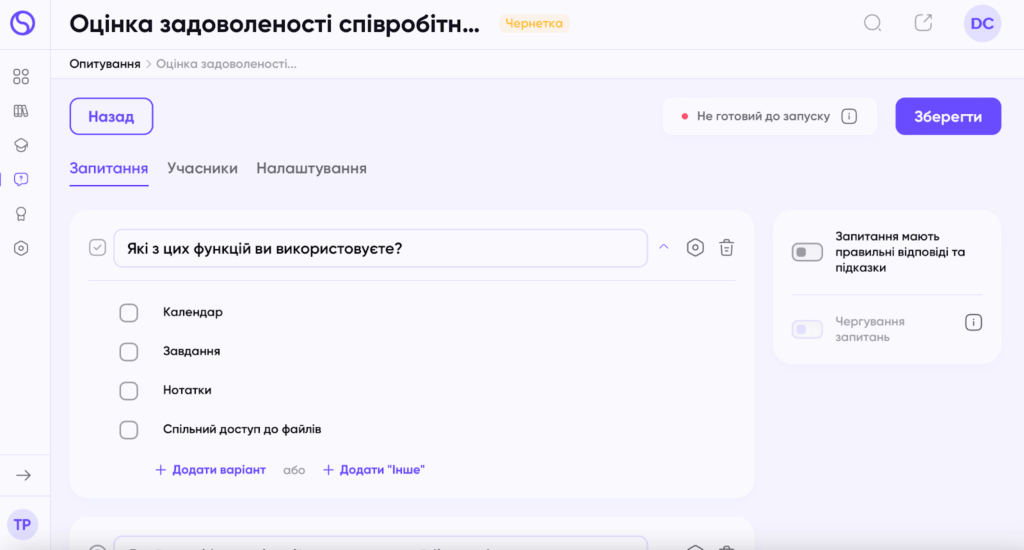This screenshot has height=550, width=1024.
Task: Click the info icon beside launch status
Action: point(849,116)
